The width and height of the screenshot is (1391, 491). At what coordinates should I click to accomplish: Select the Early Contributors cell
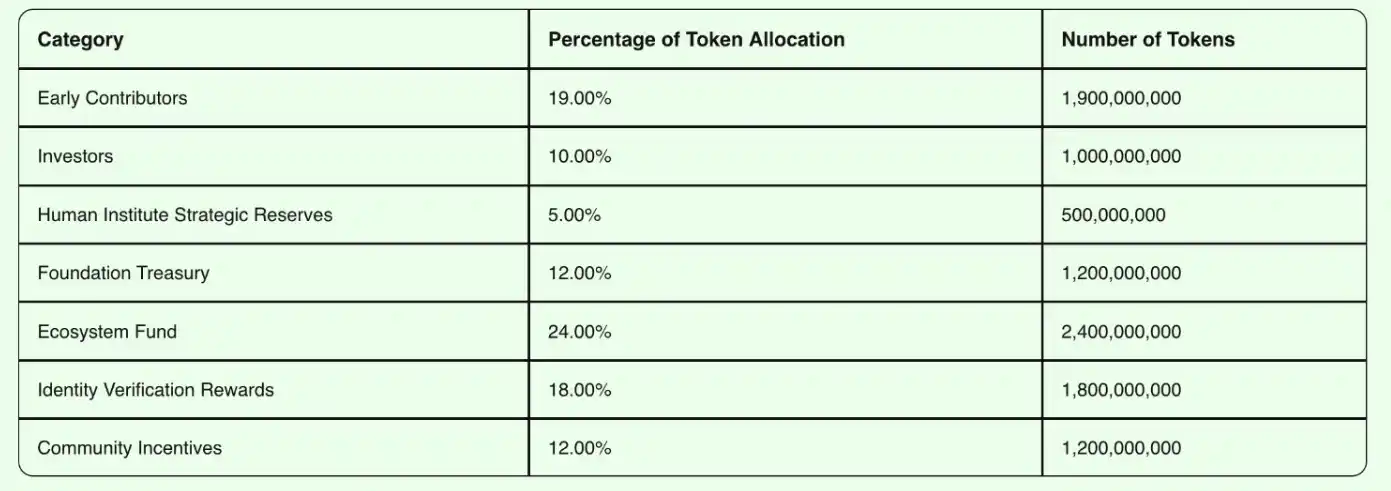112,98
